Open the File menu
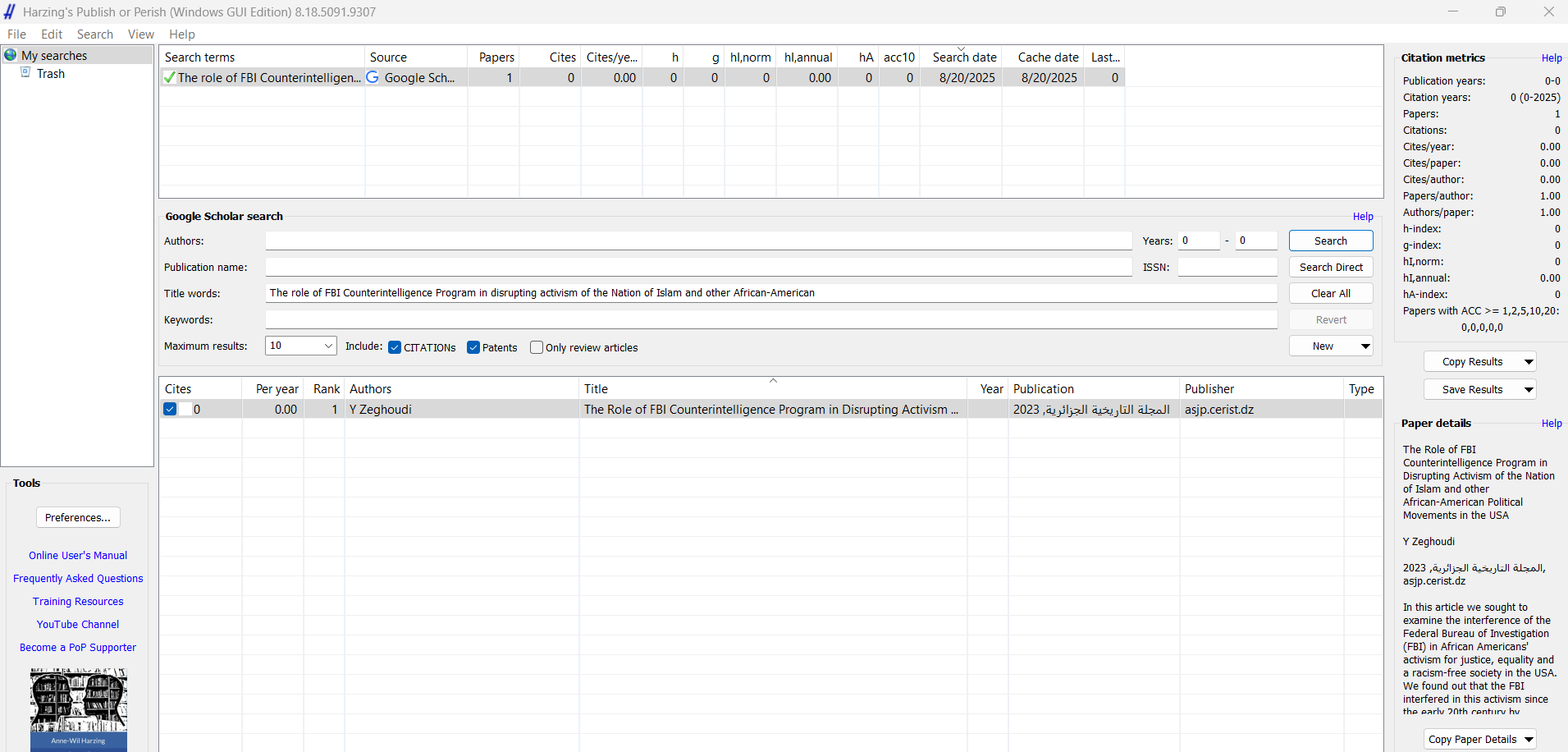Viewport: 1568px width, 752px height. click(x=16, y=34)
